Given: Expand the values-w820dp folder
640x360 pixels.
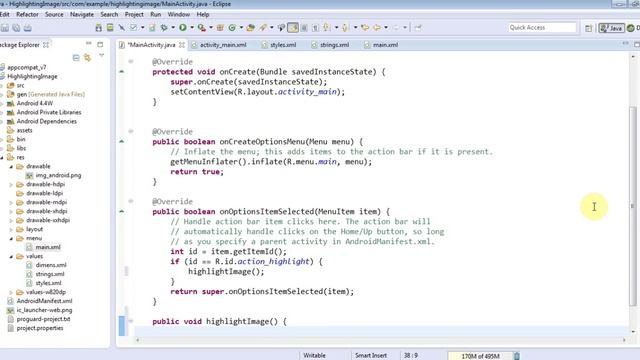Looking at the screenshot, I should coord(11,292).
